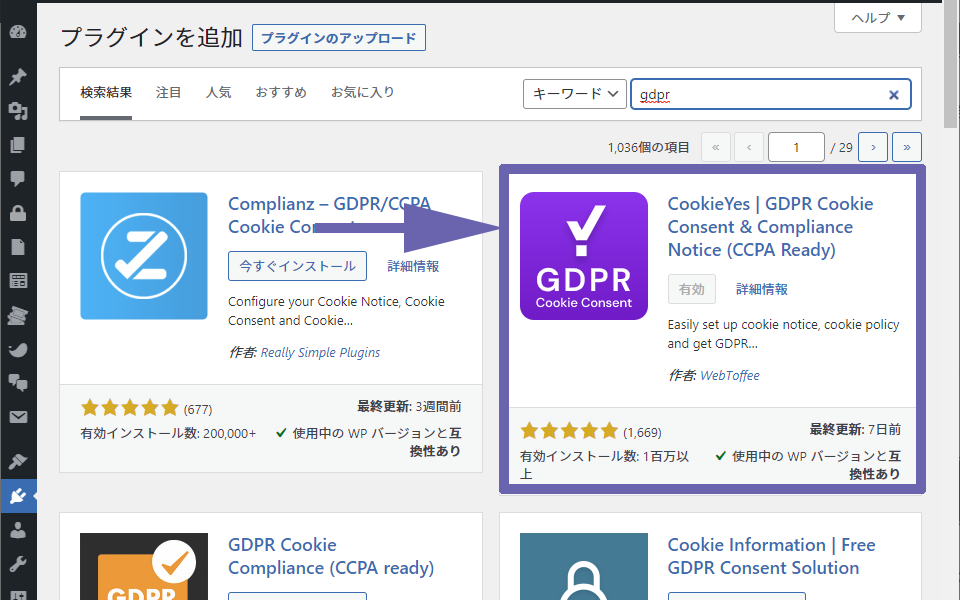Open Plugins via the plug icon
The height and width of the screenshot is (600, 960).
pyautogui.click(x=18, y=496)
